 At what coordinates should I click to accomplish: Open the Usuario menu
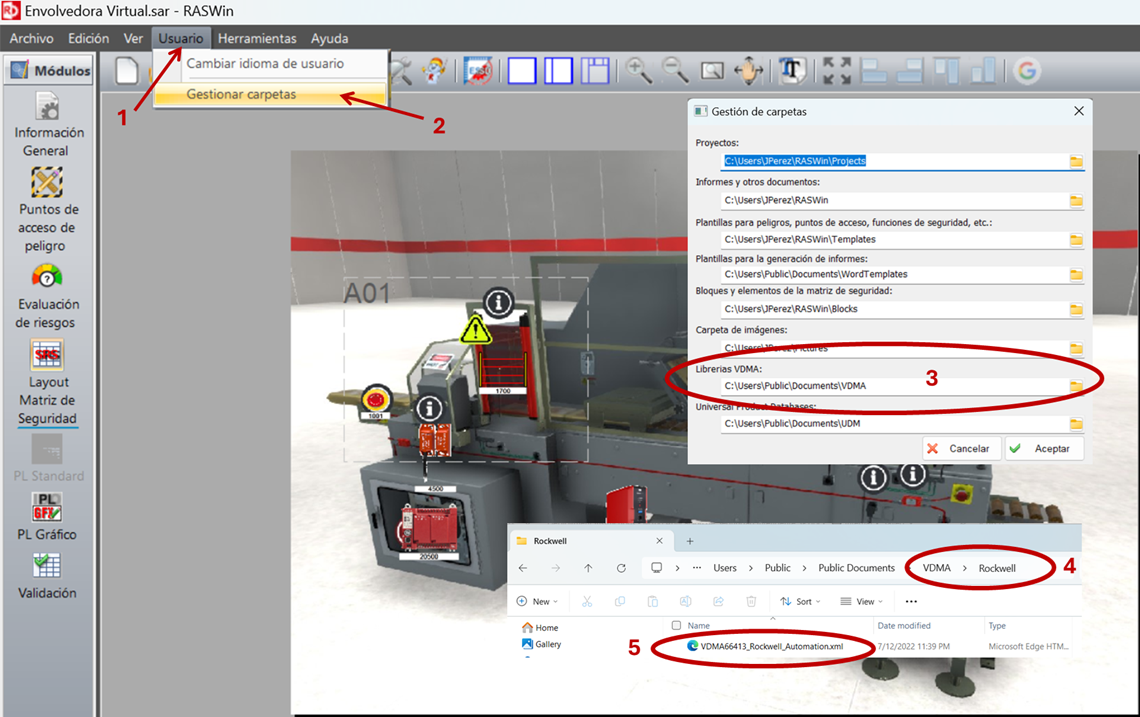[x=181, y=39]
